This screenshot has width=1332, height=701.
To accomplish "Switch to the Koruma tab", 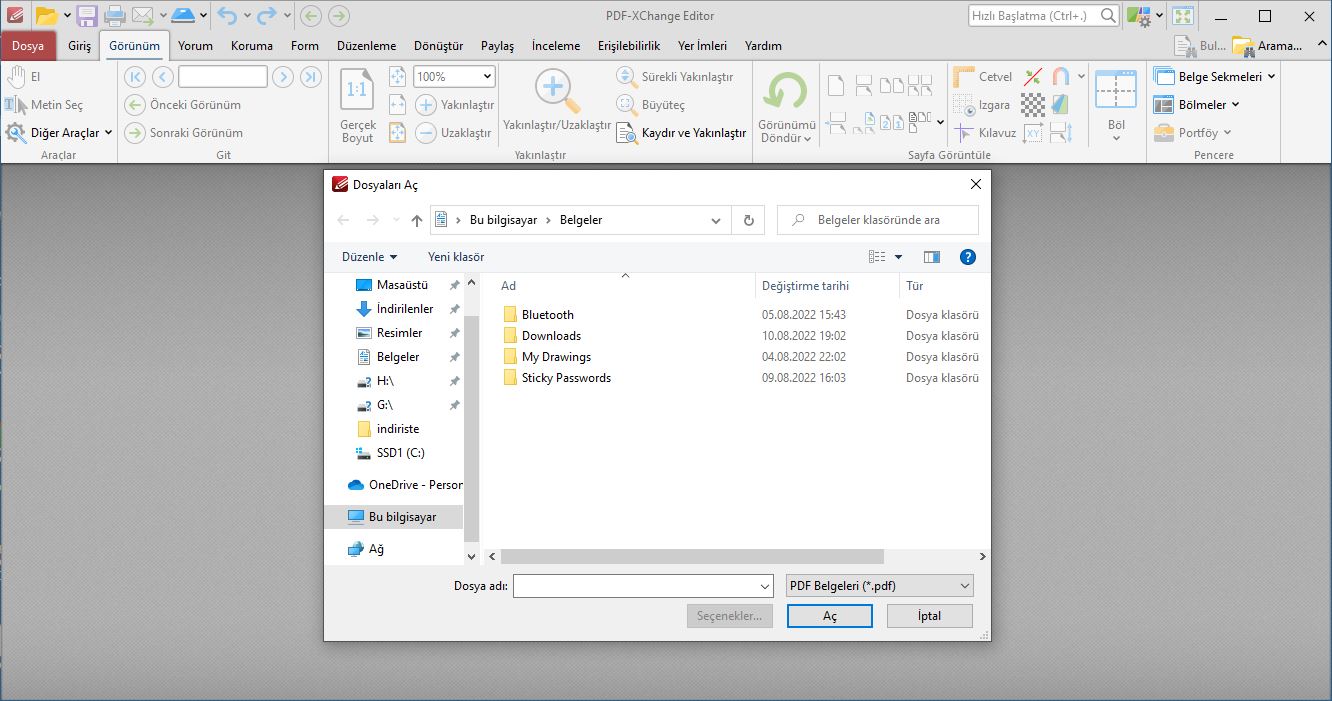I will pyautogui.click(x=252, y=45).
